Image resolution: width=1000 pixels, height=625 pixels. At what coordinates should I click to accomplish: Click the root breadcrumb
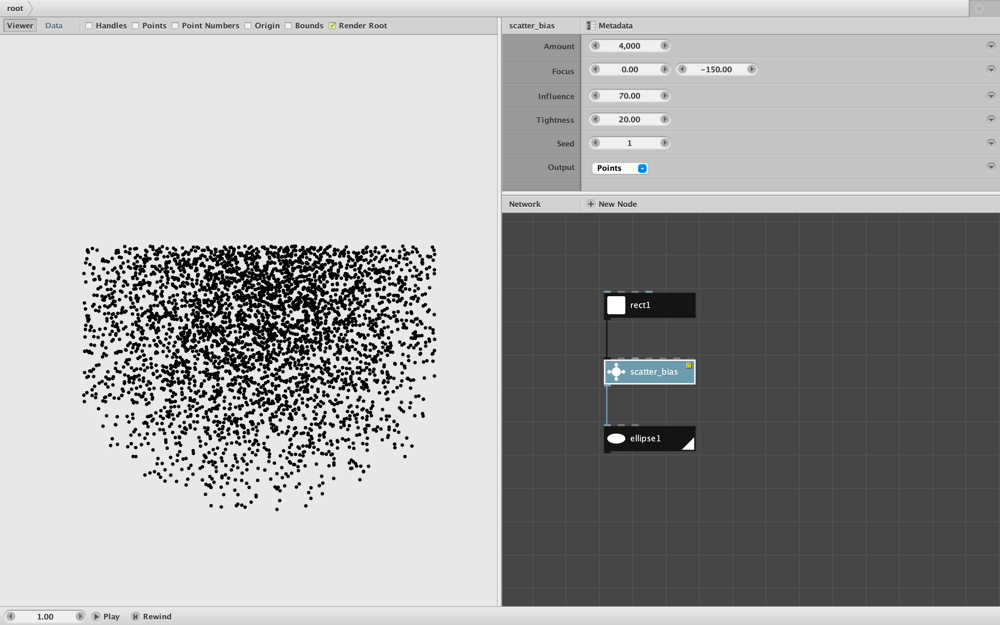click(15, 8)
